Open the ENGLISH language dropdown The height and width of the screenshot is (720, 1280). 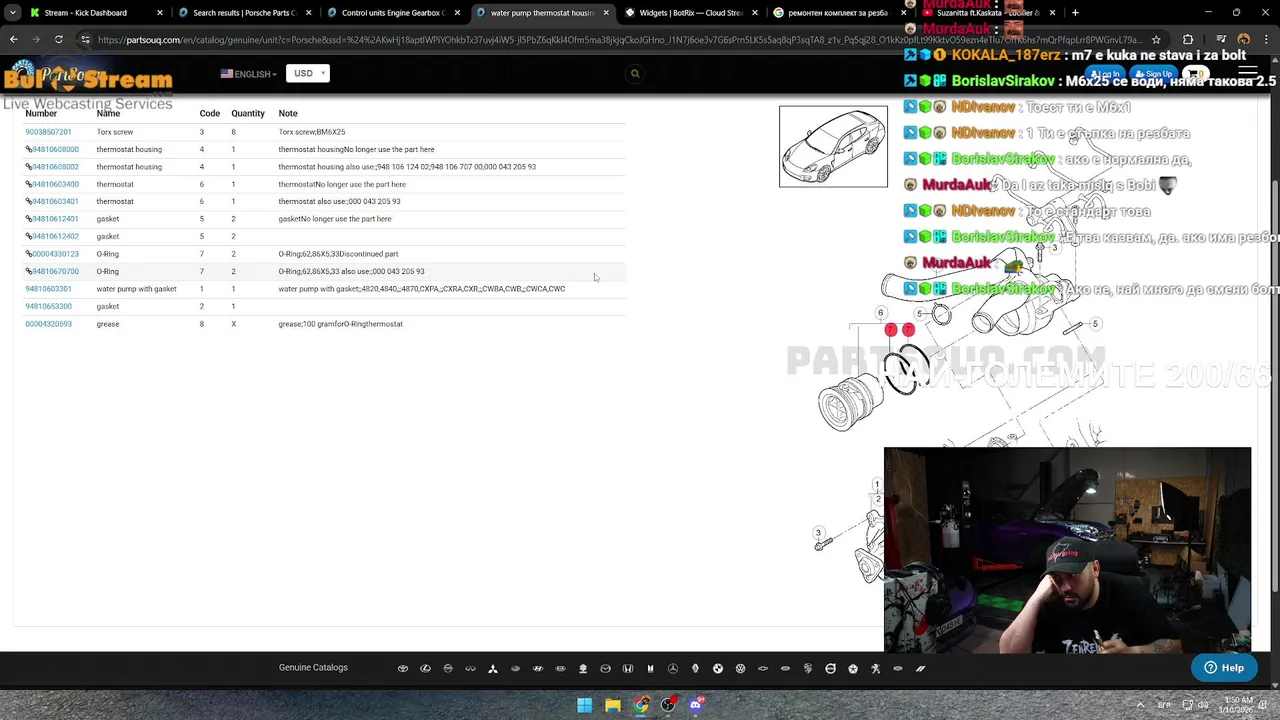(249, 74)
